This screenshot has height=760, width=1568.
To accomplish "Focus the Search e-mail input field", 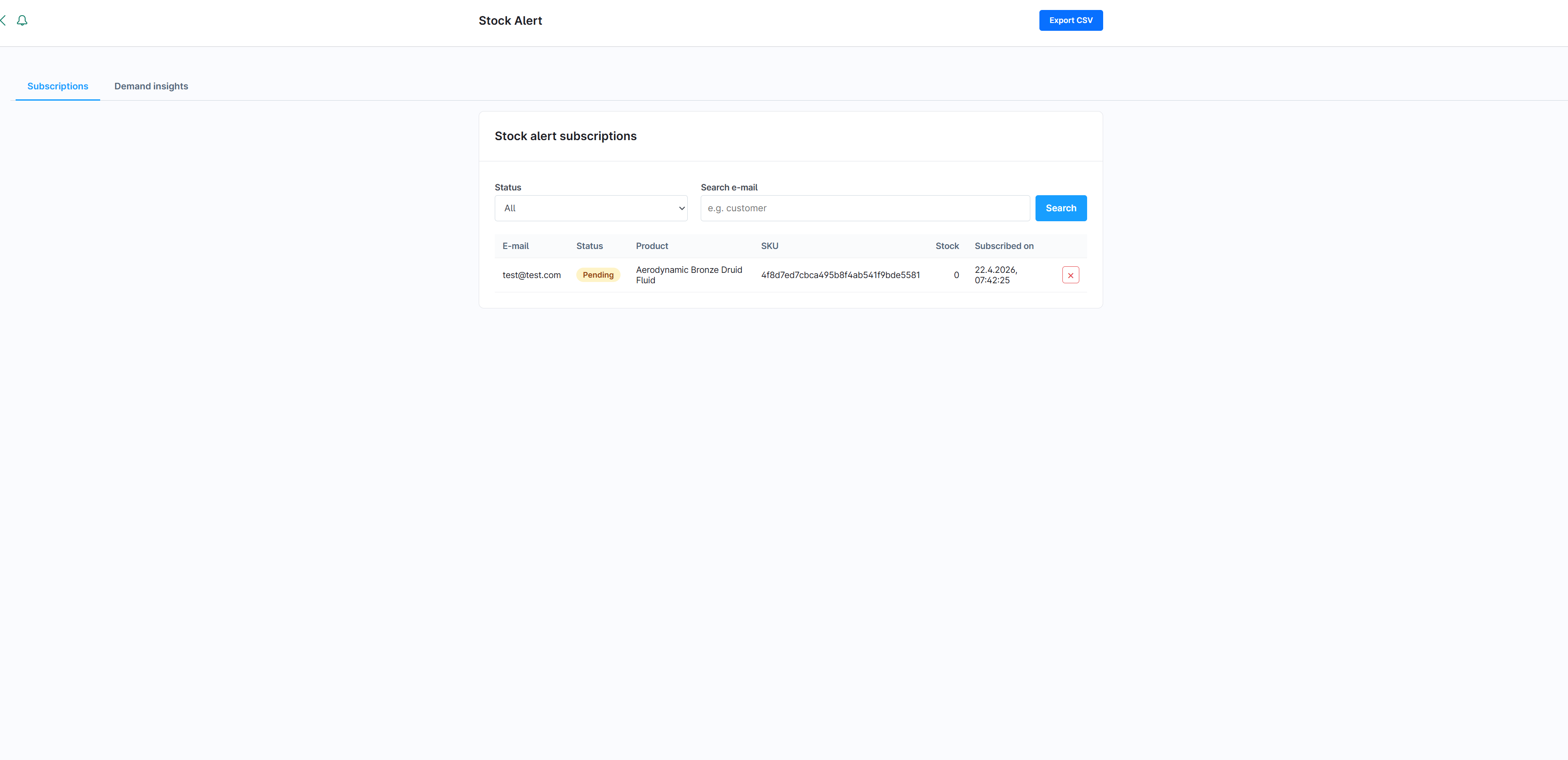I will tap(864, 208).
